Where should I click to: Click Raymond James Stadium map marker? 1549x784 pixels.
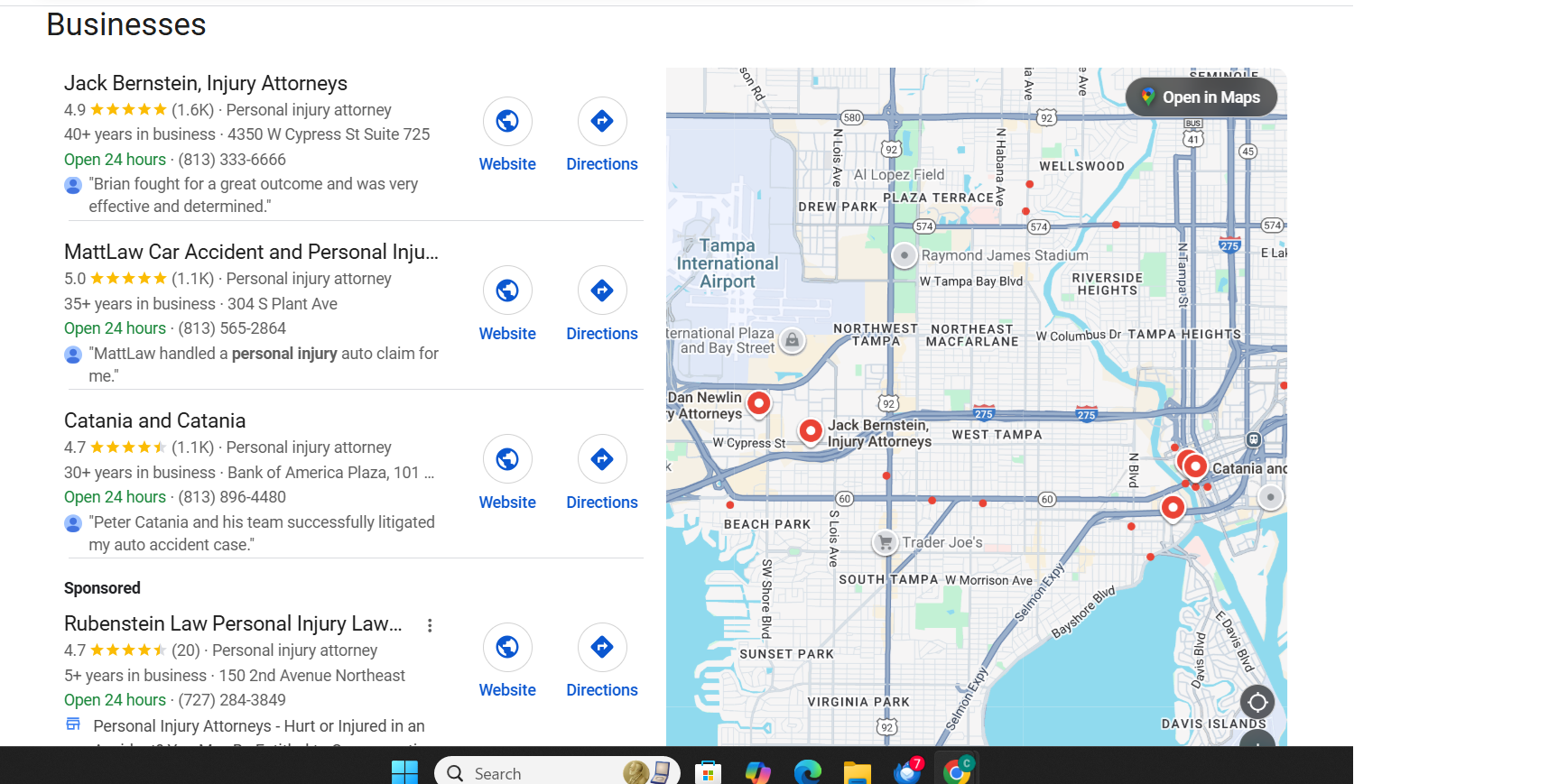(x=904, y=255)
